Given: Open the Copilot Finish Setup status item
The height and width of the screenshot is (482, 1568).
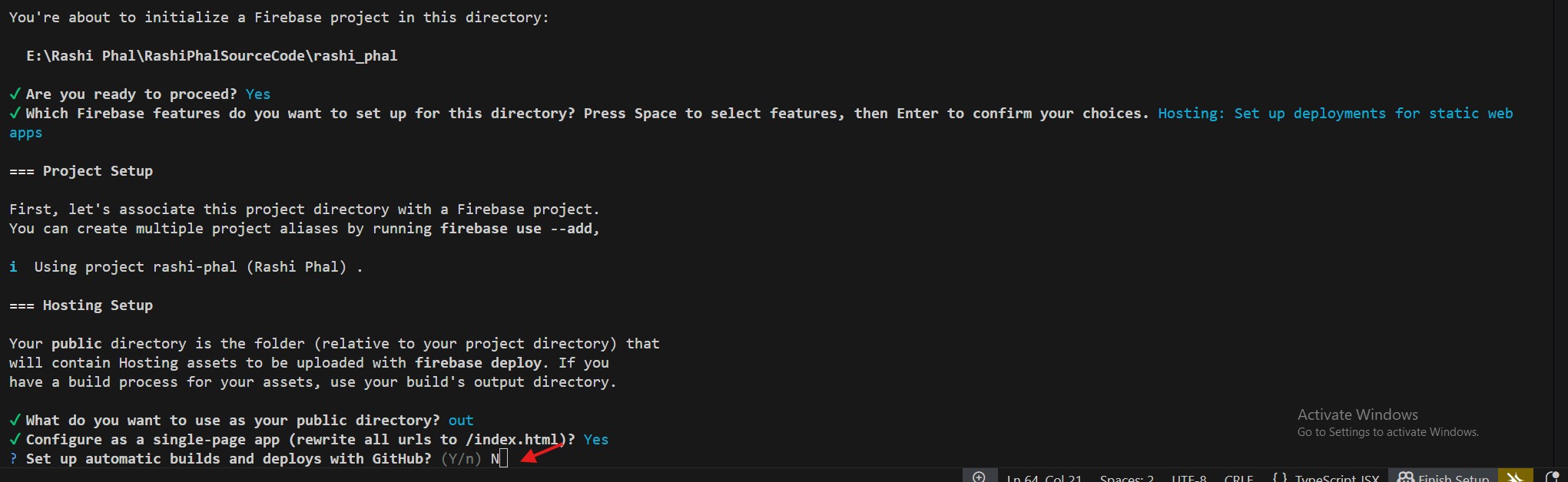Looking at the screenshot, I should click(1444, 477).
